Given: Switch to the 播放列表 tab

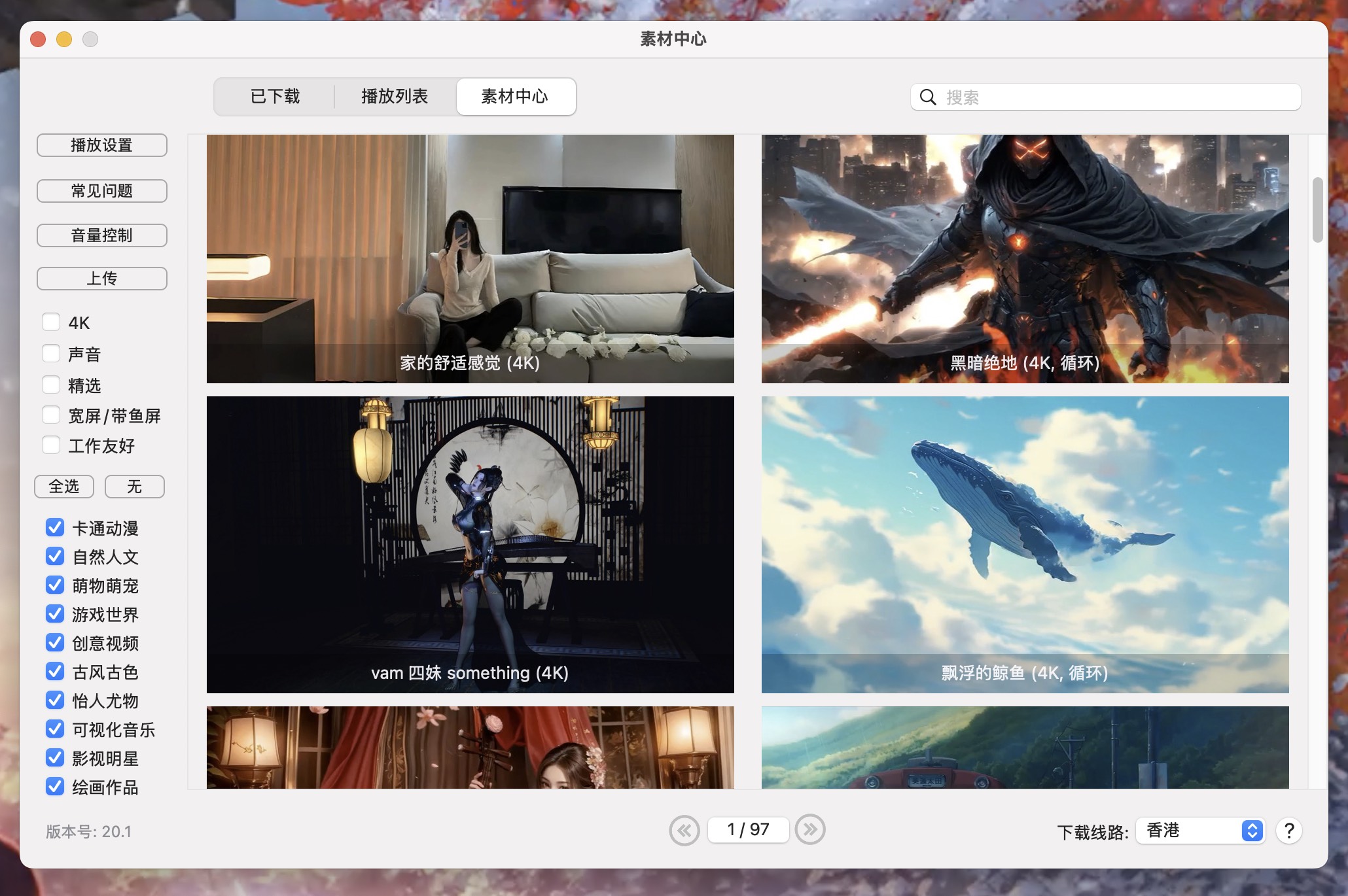Looking at the screenshot, I should [395, 97].
